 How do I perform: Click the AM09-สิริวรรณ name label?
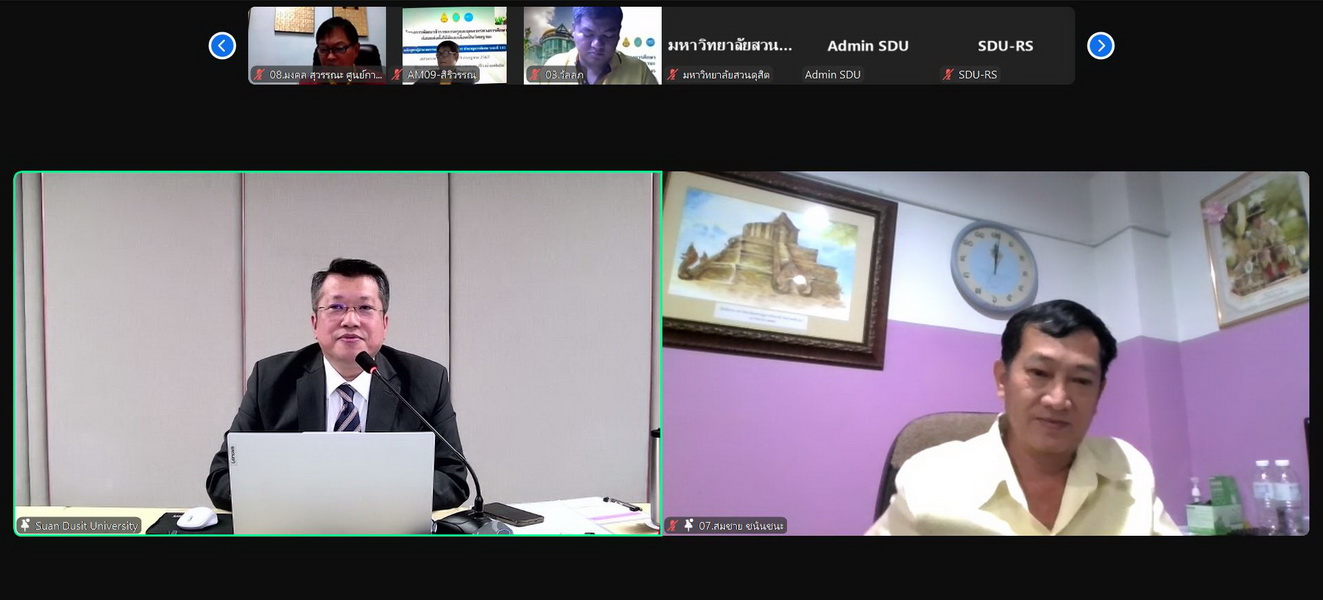(442, 75)
